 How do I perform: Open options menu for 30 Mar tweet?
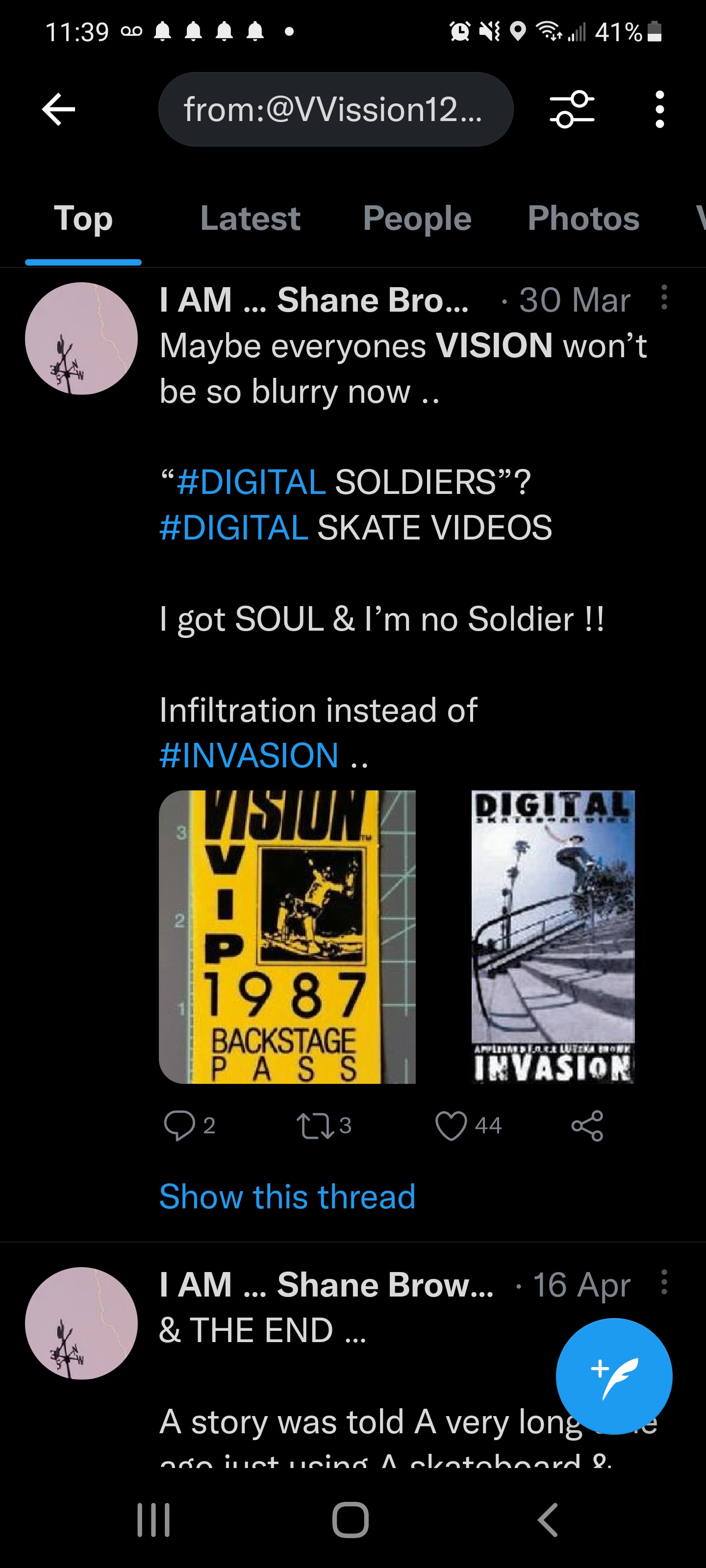(x=663, y=297)
